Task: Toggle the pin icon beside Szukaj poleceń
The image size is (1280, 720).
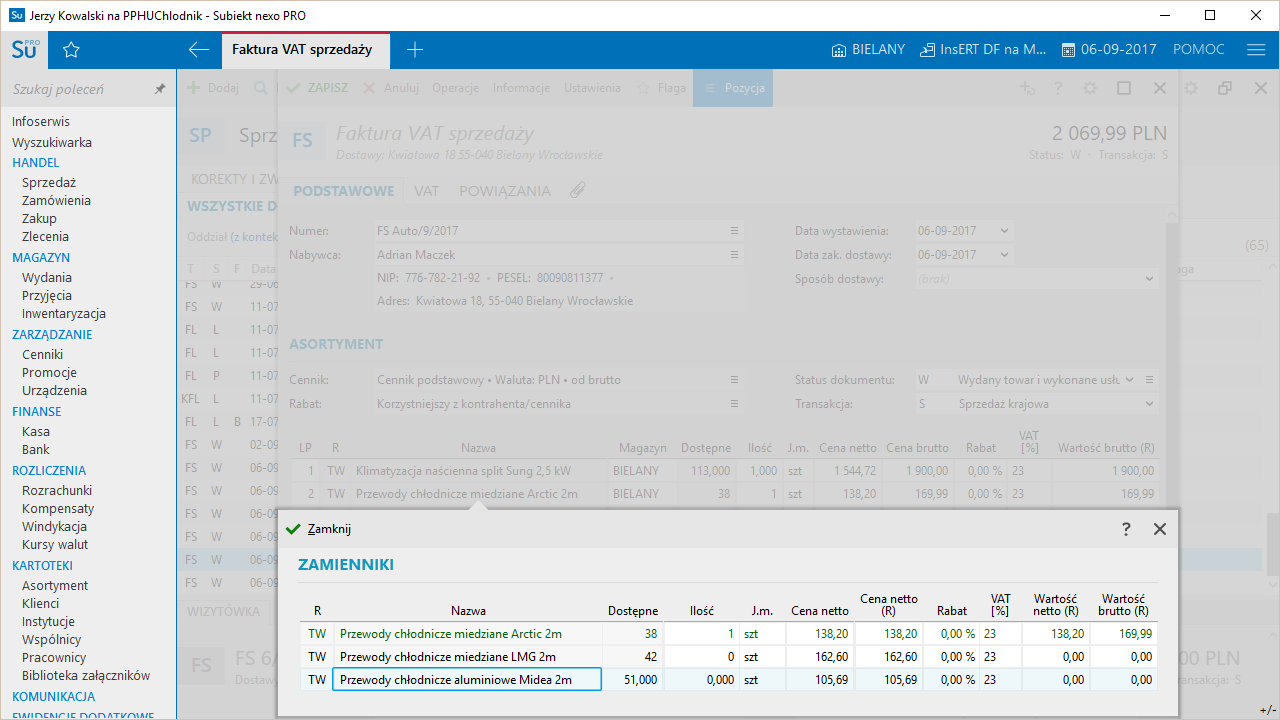Action: point(159,89)
